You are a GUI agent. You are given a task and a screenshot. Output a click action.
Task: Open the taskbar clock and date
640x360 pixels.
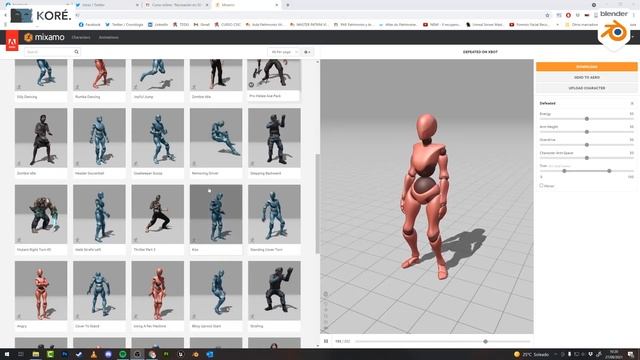click(614, 354)
